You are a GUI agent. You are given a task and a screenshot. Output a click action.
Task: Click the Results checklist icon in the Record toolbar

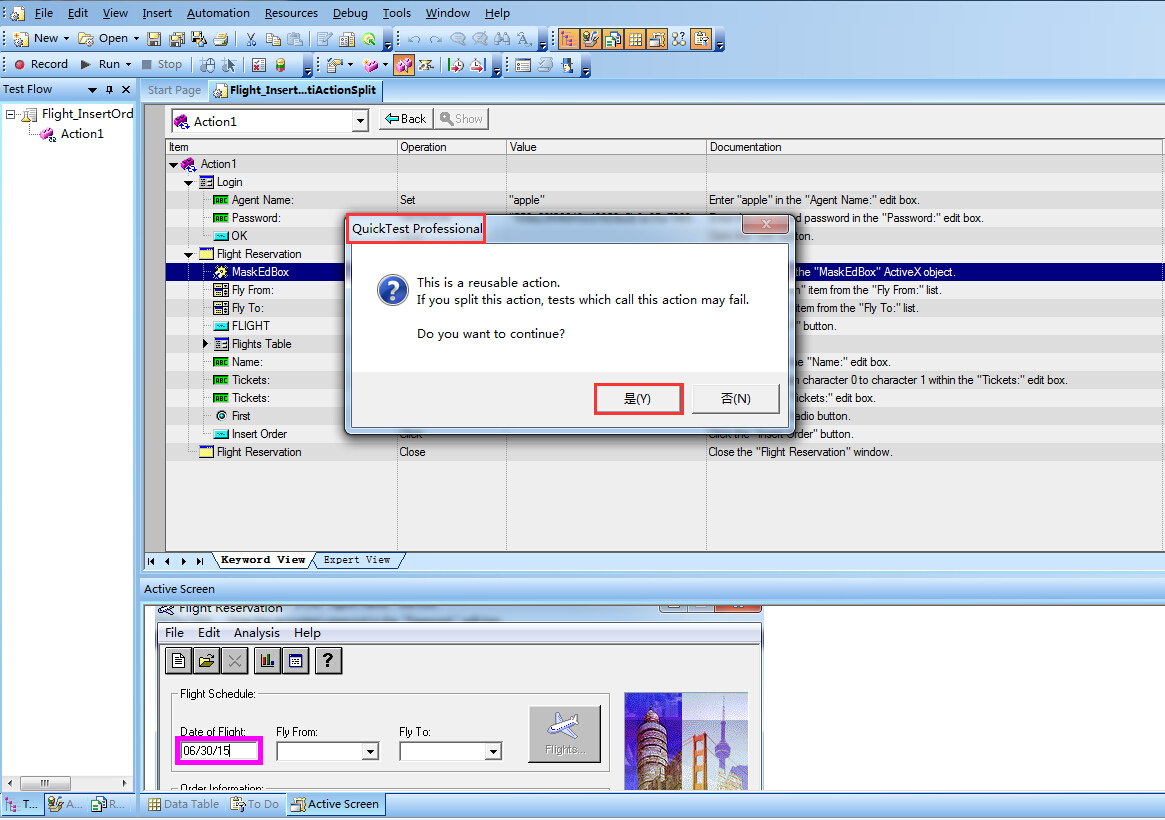coord(259,65)
